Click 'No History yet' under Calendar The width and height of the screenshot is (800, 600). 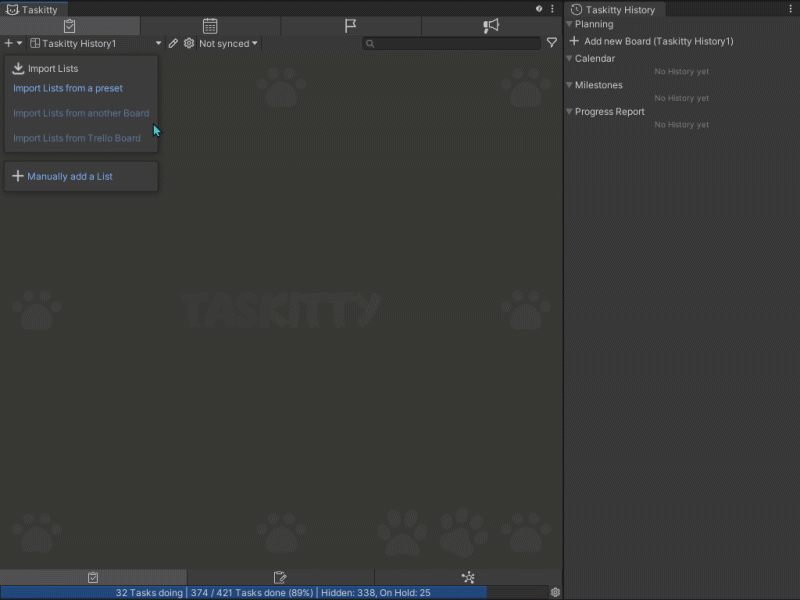(x=682, y=71)
